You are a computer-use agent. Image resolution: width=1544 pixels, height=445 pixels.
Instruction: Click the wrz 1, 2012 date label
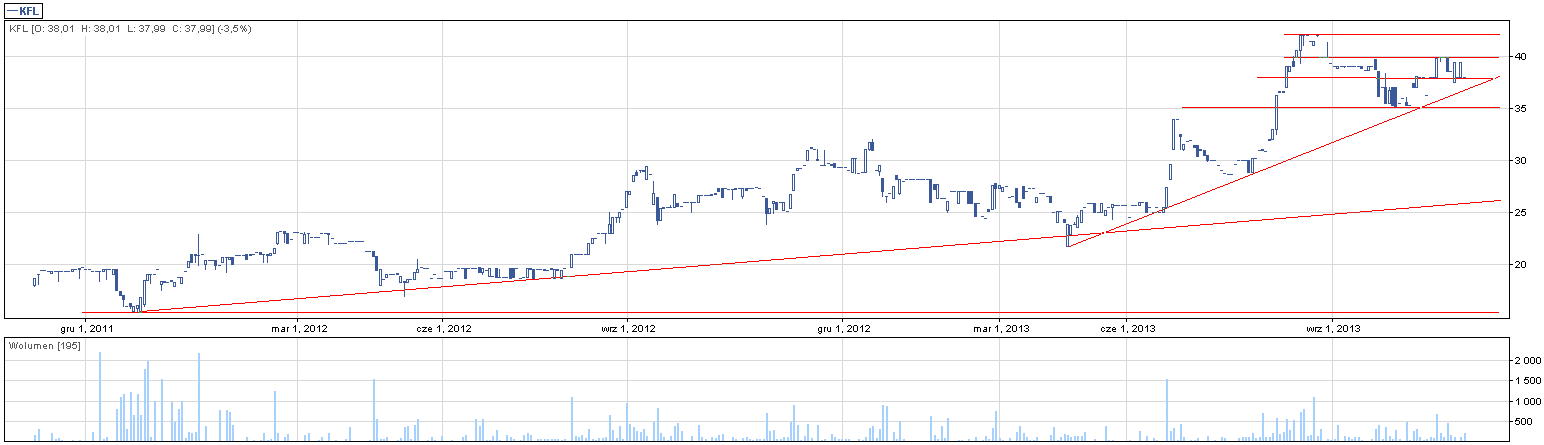point(627,327)
